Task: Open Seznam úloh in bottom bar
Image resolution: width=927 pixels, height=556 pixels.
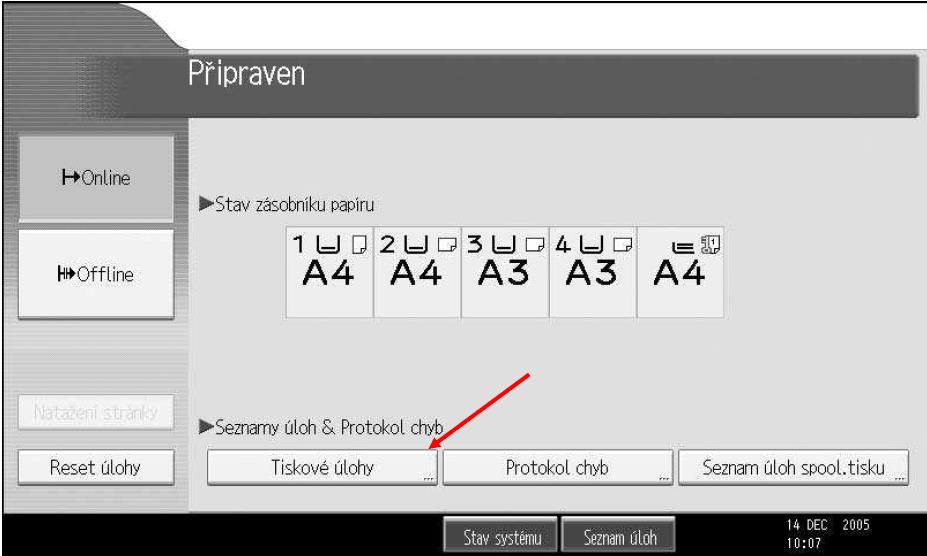Action: [x=618, y=536]
